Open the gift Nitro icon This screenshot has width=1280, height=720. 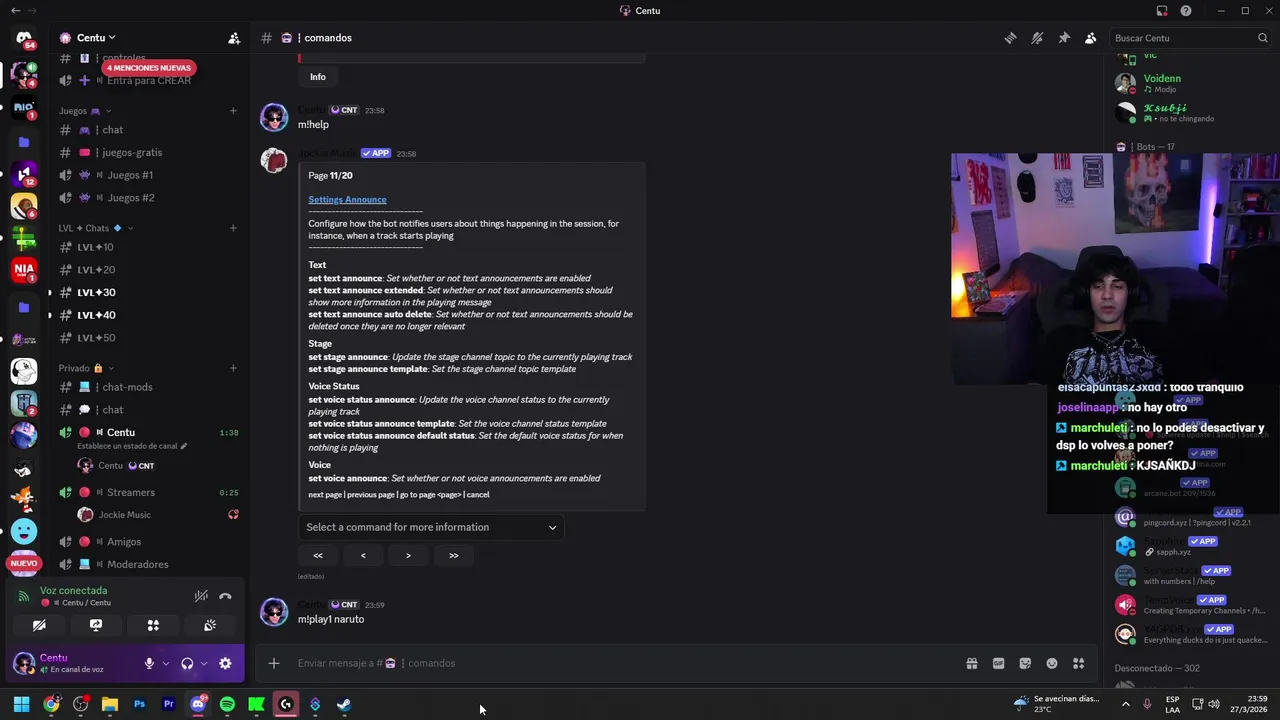(971, 663)
